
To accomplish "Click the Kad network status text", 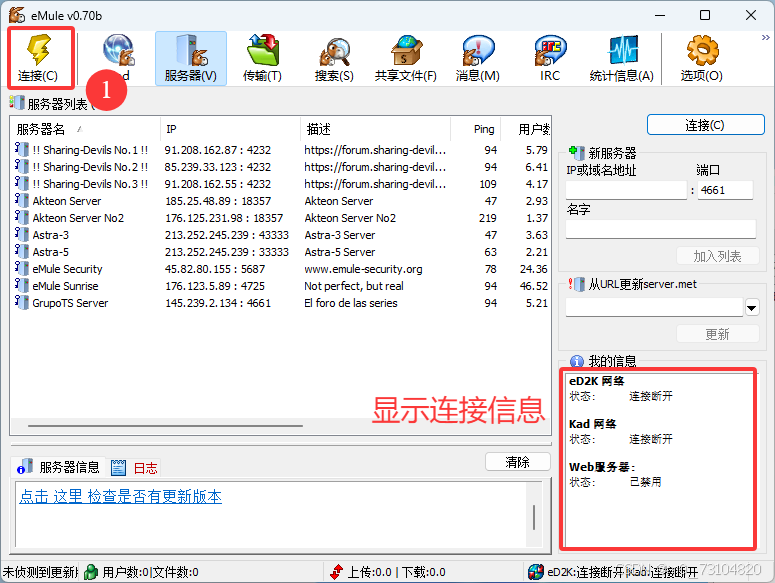I will click(650, 439).
